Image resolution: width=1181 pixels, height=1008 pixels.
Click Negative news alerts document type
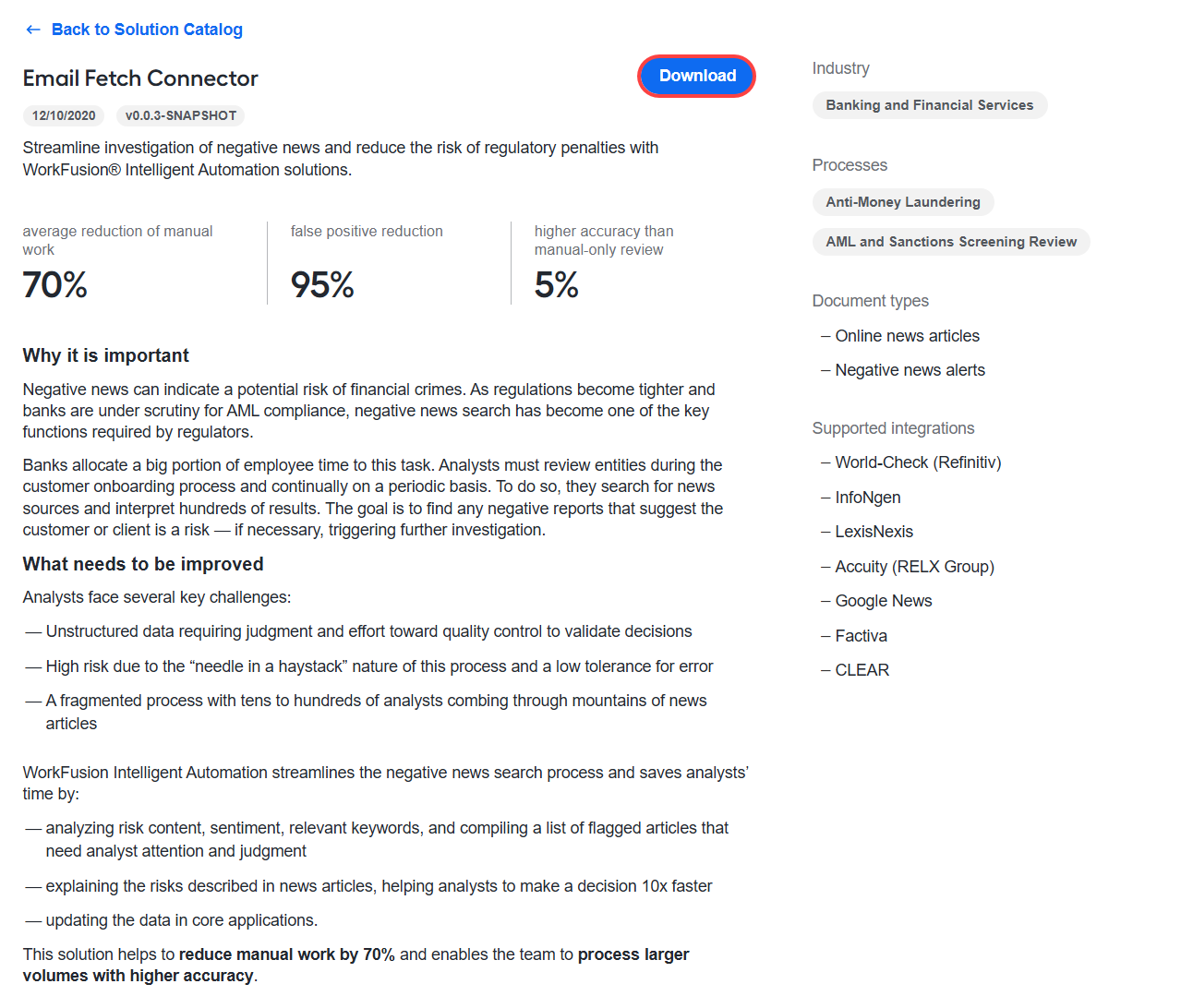coord(910,370)
